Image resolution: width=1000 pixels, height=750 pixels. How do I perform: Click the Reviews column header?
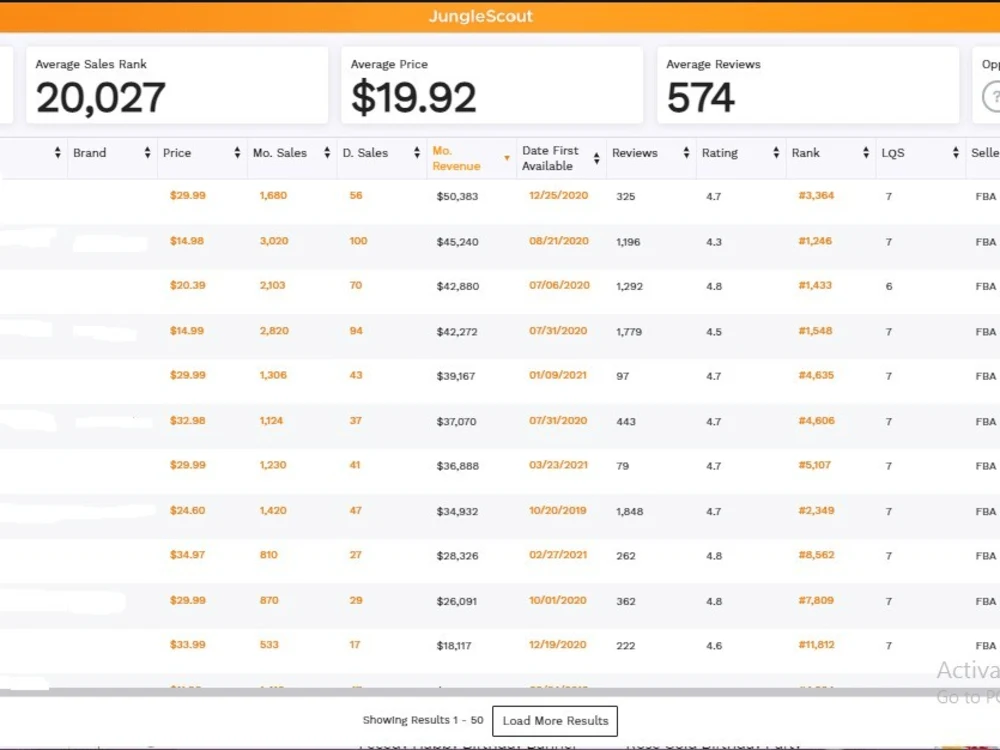coord(635,153)
